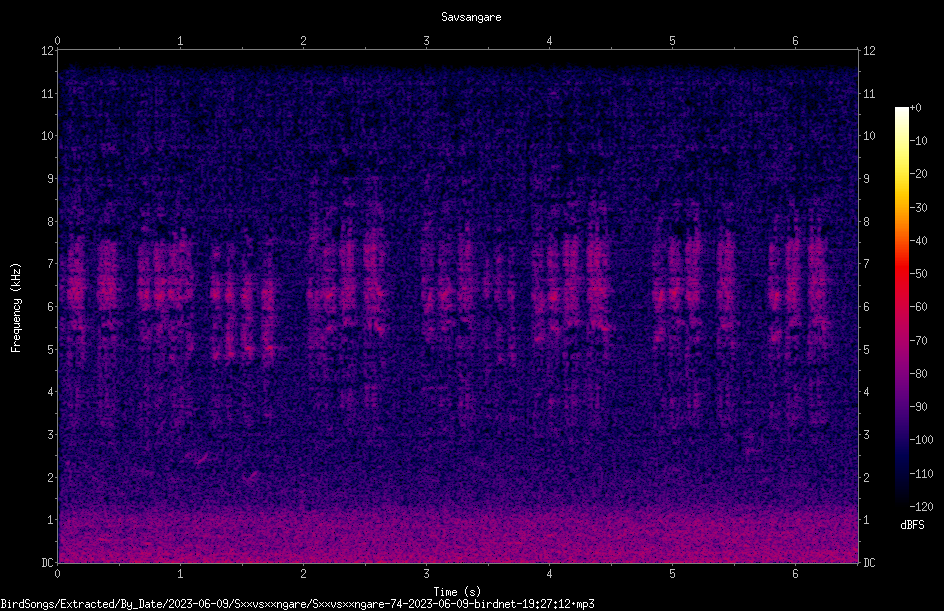Select the -90 color scale label

click(918, 407)
